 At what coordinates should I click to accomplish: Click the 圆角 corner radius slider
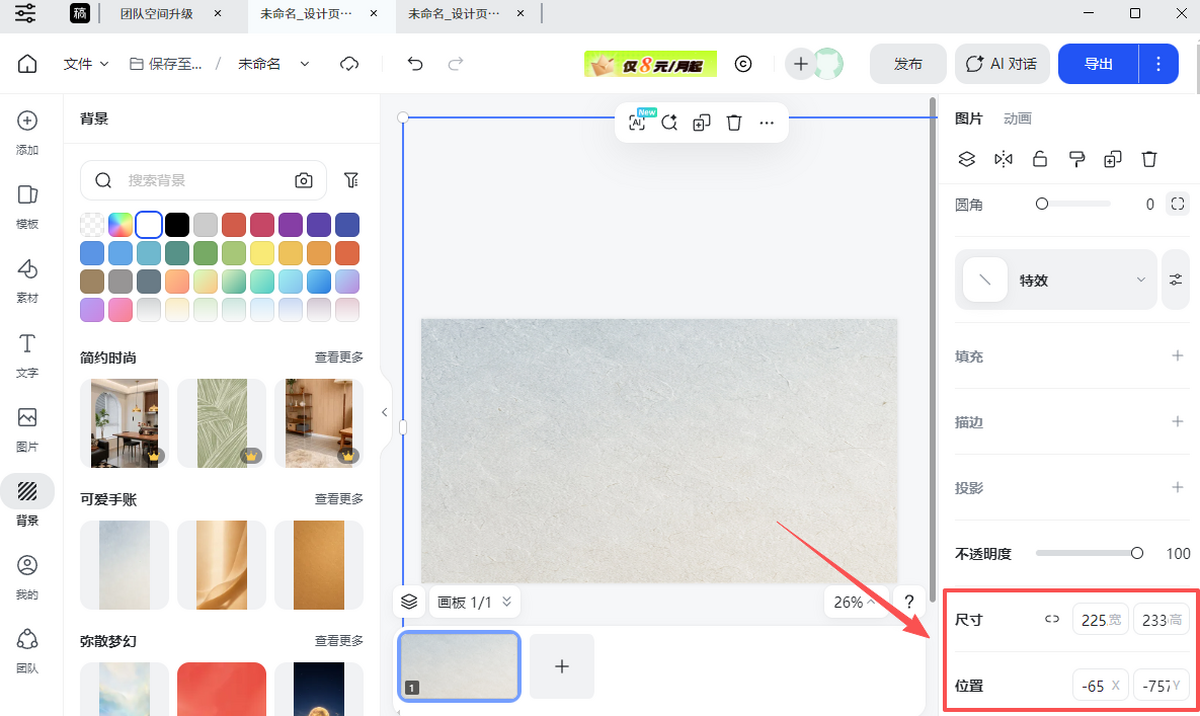tap(1076, 204)
